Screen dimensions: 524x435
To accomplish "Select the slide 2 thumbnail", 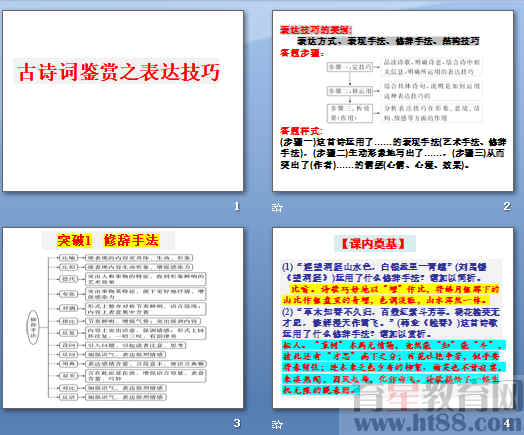I will tap(393, 101).
